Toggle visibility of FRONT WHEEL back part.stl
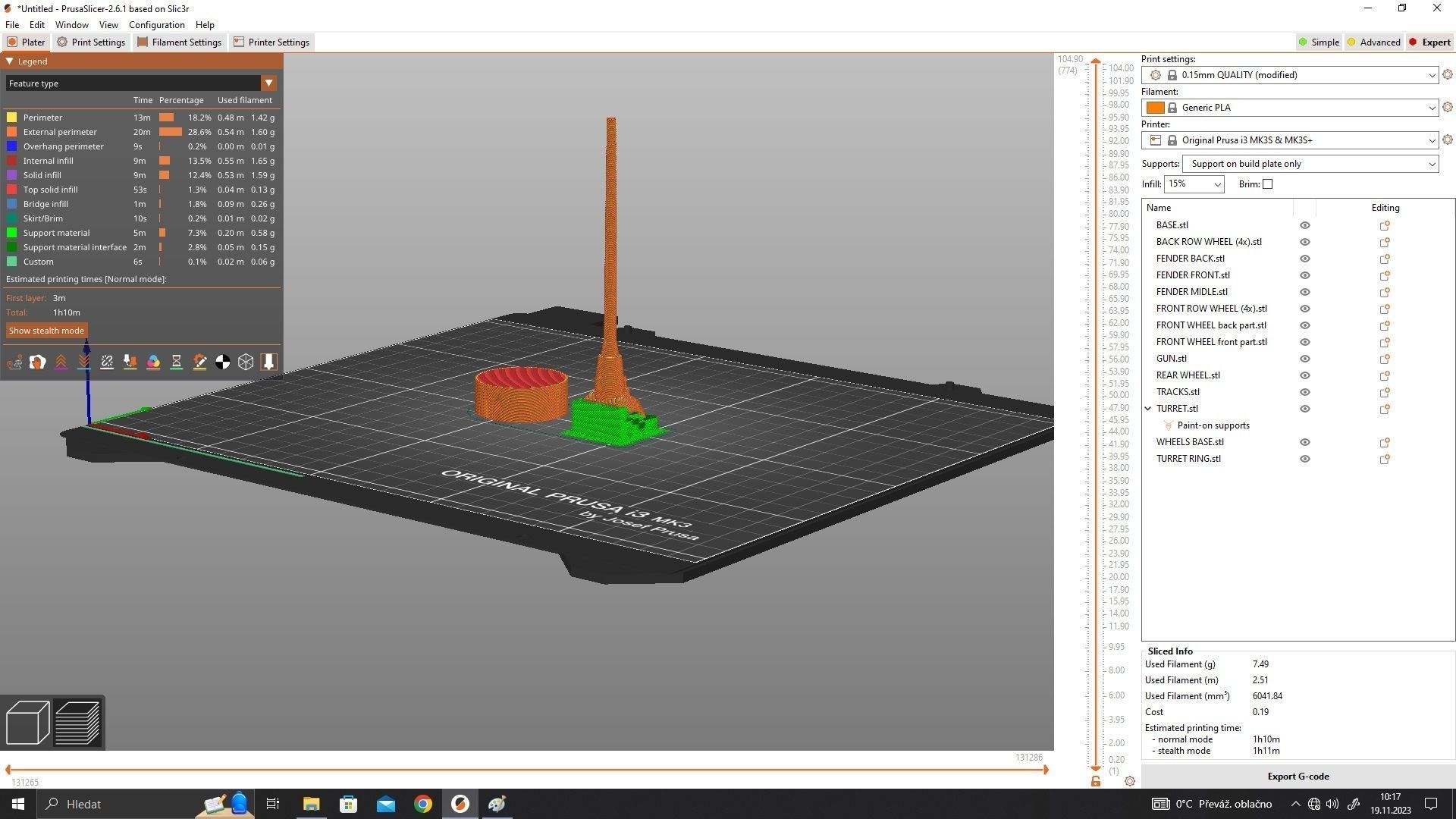Image resolution: width=1456 pixels, height=819 pixels. click(1305, 326)
